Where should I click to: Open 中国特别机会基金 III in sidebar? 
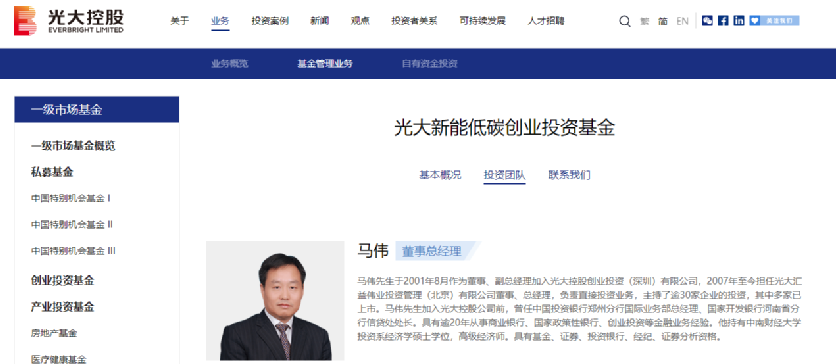(73, 250)
